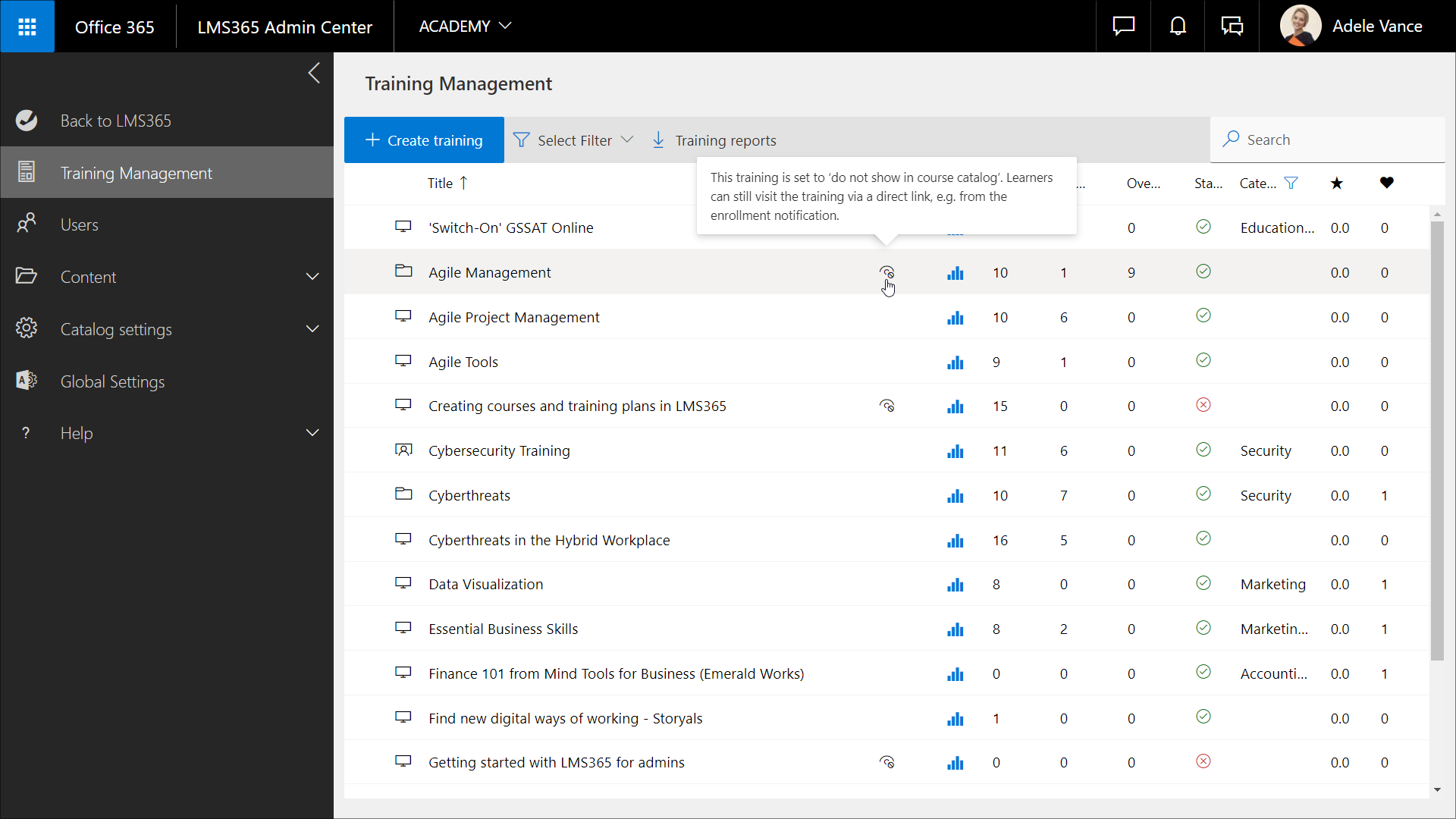Viewport: 1456px width, 819px height.
Task: Open the Office 365 app launcher grid
Action: tap(27, 27)
